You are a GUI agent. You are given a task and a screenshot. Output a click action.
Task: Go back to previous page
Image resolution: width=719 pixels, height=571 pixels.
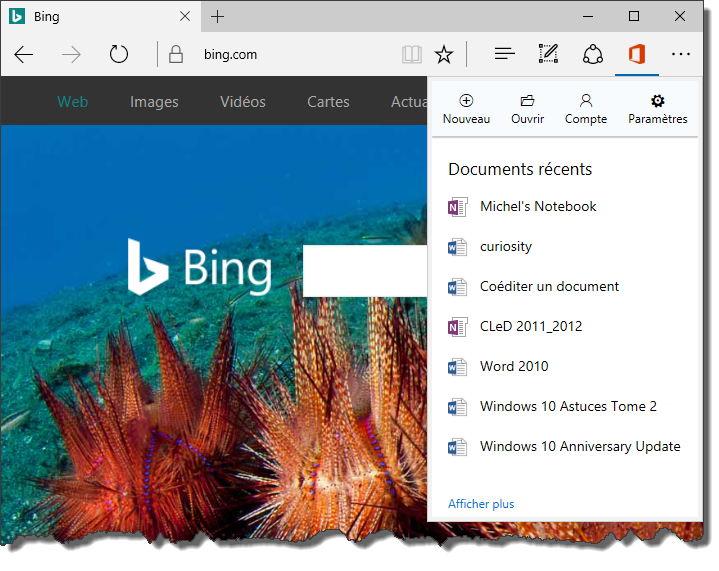pos(24,54)
